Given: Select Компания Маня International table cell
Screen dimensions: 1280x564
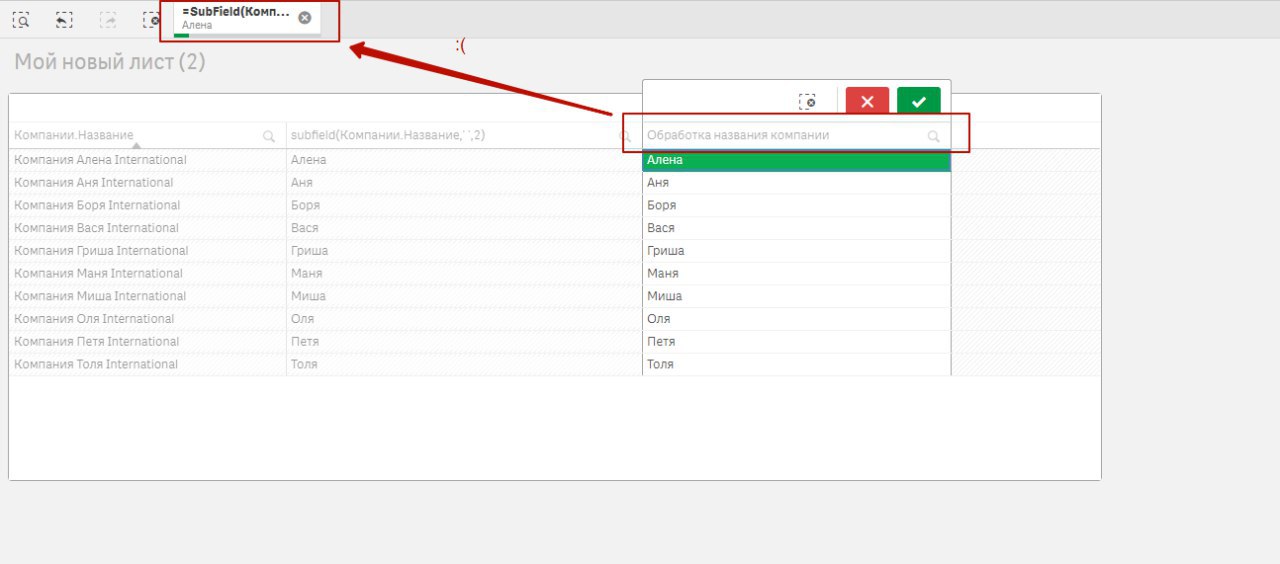Looking at the screenshot, I should click(147, 273).
